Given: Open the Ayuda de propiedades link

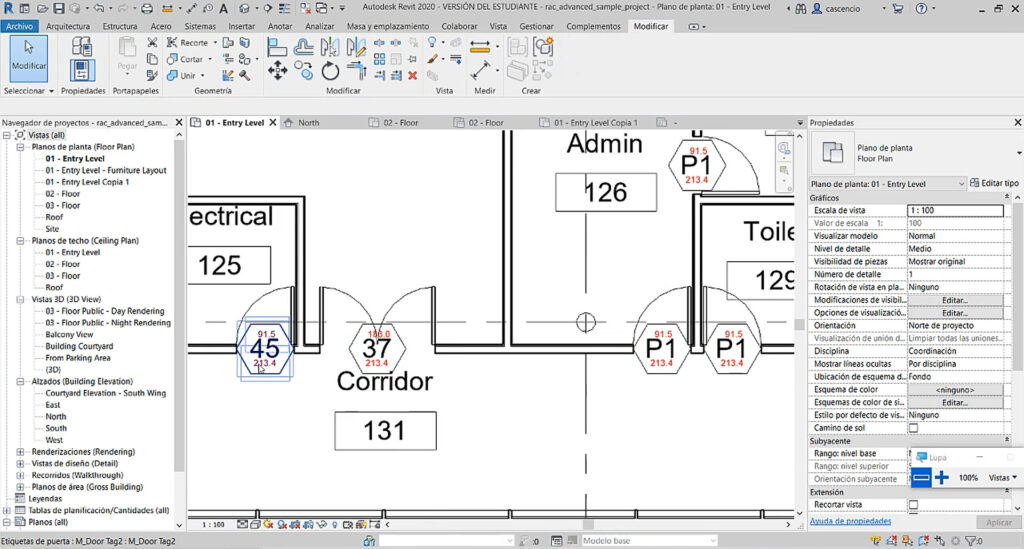Looking at the screenshot, I should tap(850, 521).
